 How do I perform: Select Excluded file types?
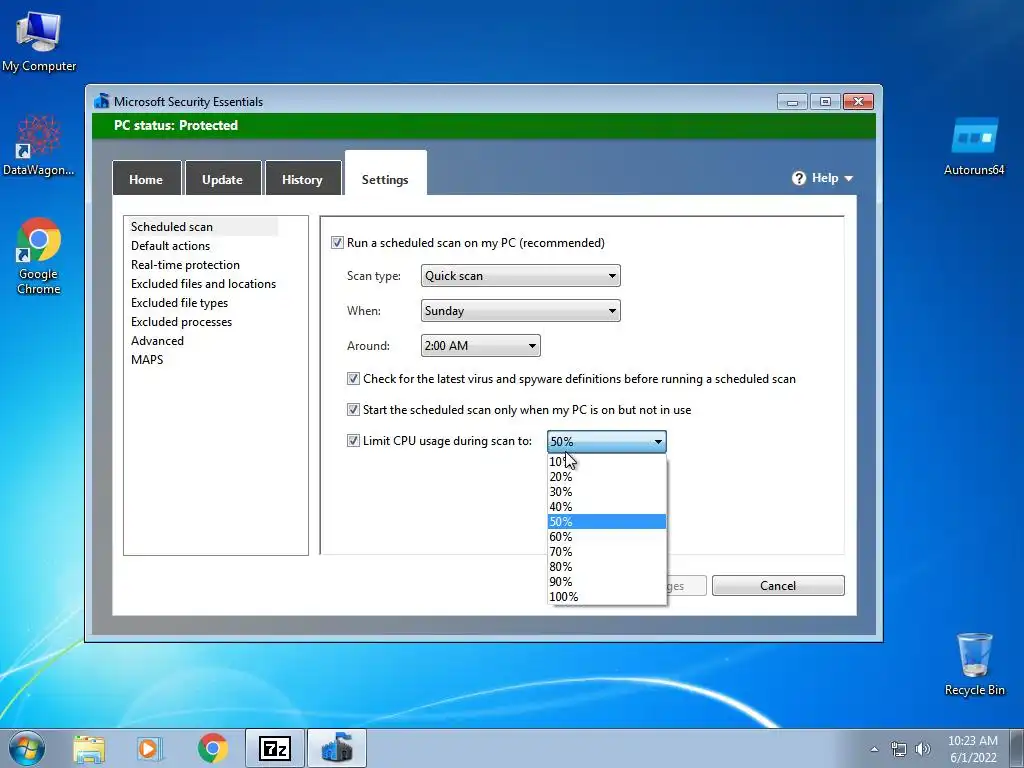(x=180, y=302)
